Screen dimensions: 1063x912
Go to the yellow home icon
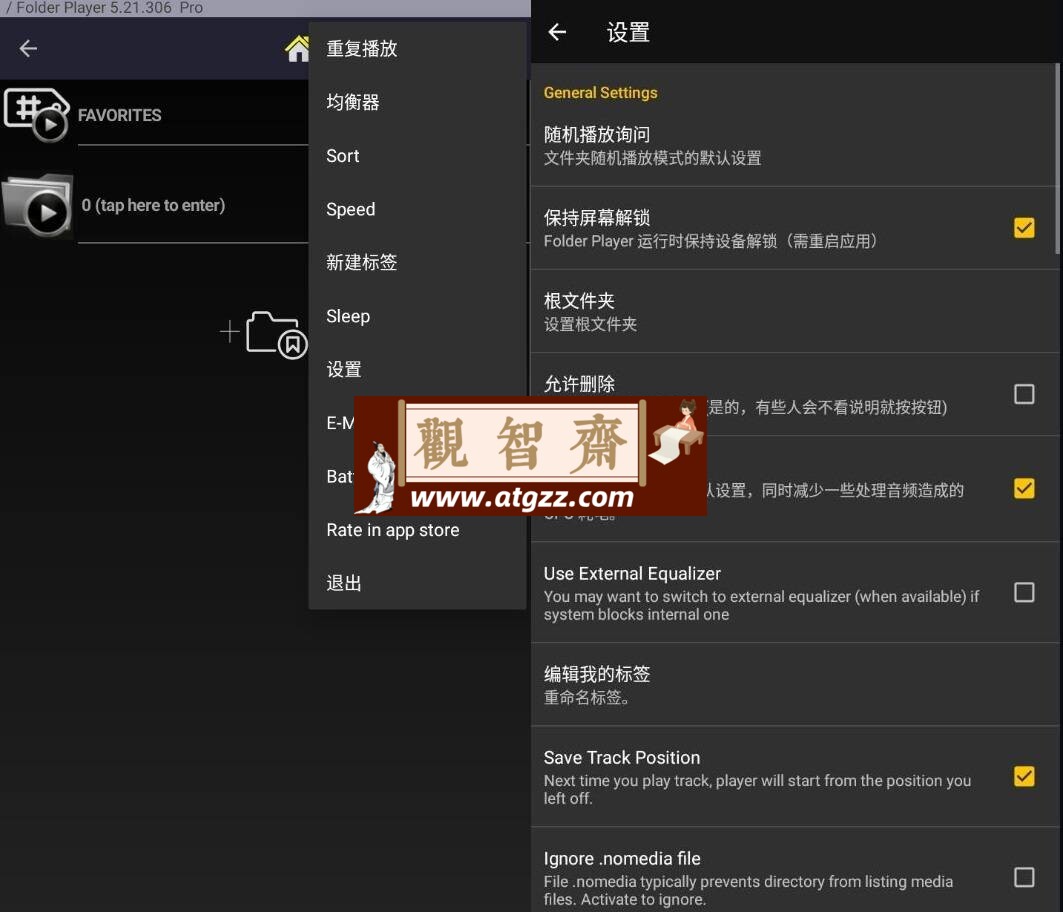tap(297, 48)
